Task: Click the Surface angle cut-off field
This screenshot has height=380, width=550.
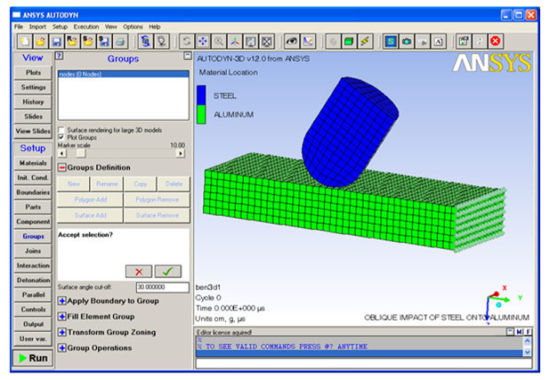Action: click(162, 287)
